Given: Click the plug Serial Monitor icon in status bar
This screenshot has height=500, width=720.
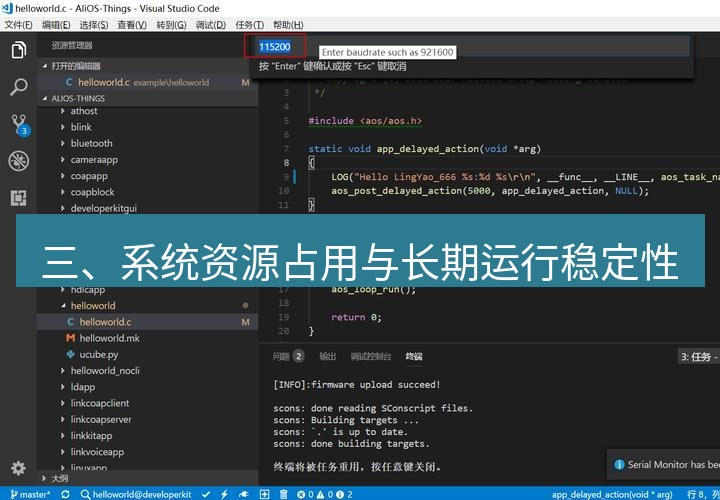Looking at the screenshot, I should coord(244,494).
